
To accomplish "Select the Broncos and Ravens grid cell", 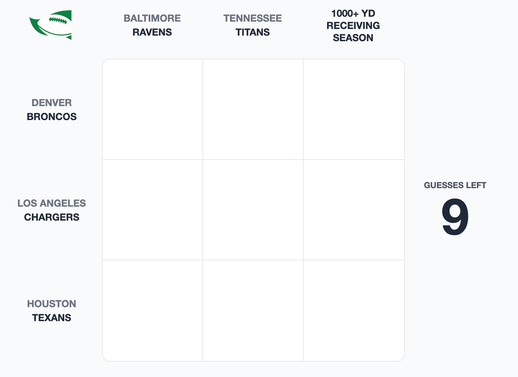I will click(x=152, y=109).
